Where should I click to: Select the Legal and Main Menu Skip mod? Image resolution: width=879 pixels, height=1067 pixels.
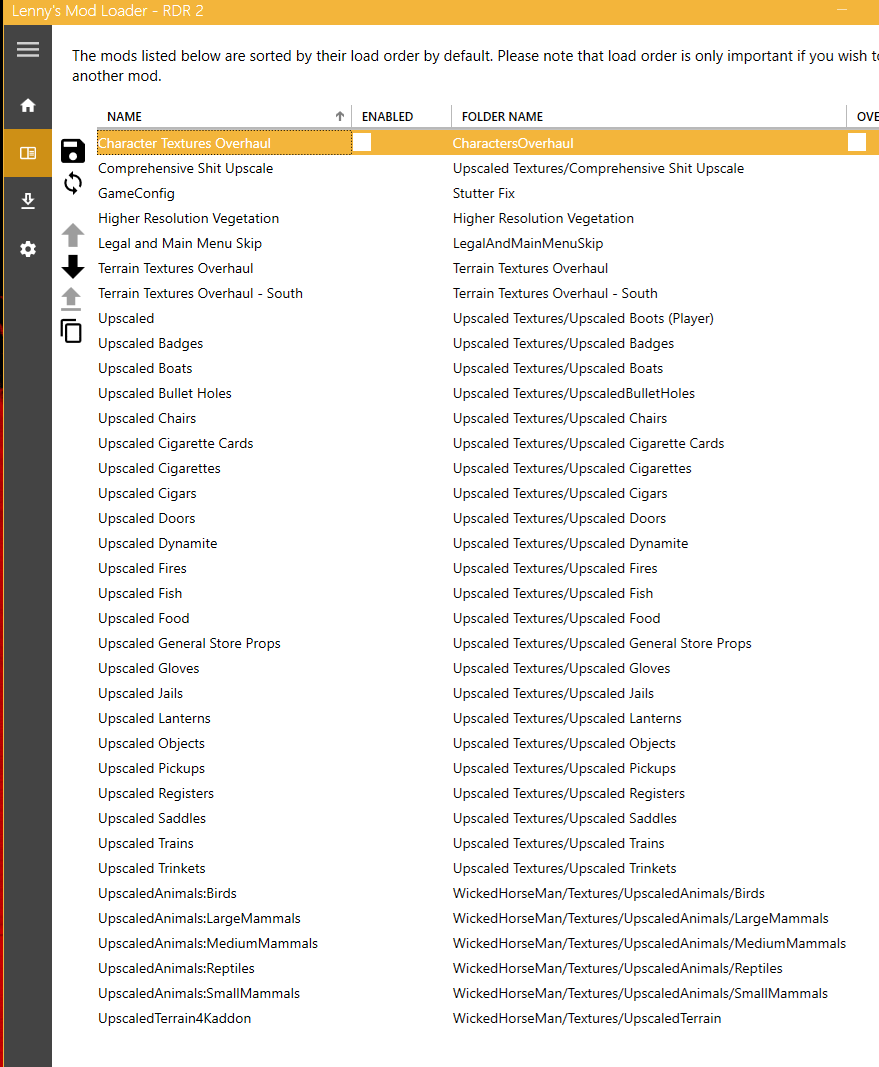pos(179,243)
